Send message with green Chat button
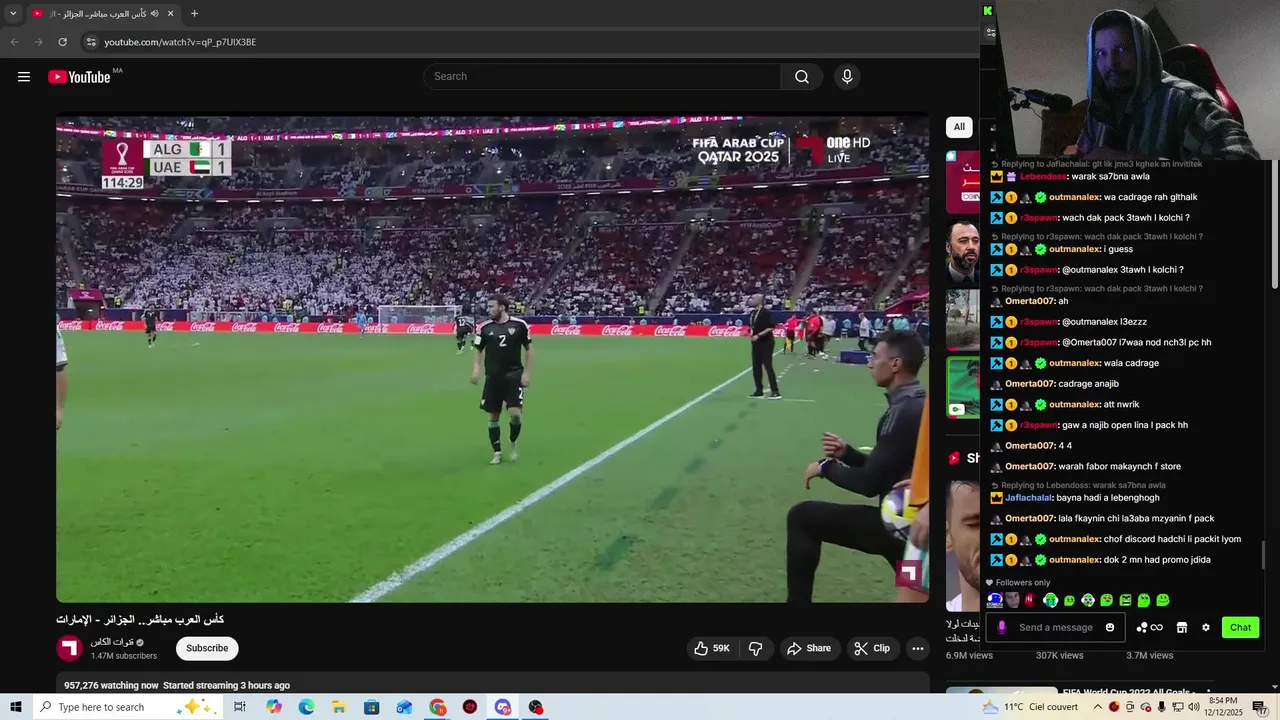This screenshot has height=720, width=1280. click(1240, 628)
